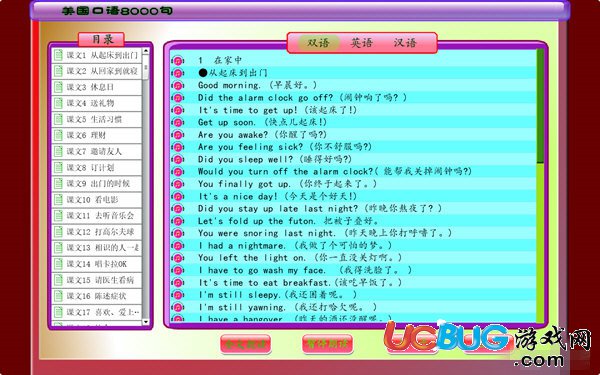The image size is (600, 375).
Task: Click speaker icon for "I had a nightmare."
Action: pyautogui.click(x=178, y=245)
